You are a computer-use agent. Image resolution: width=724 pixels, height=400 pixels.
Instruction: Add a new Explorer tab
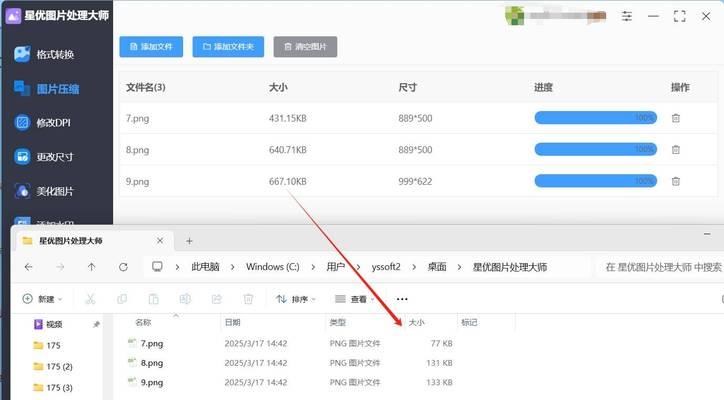coord(189,241)
